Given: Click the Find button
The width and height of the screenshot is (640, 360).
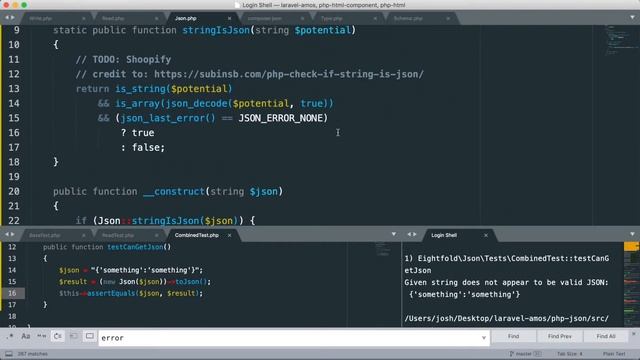Looking at the screenshot, I should [513, 336].
